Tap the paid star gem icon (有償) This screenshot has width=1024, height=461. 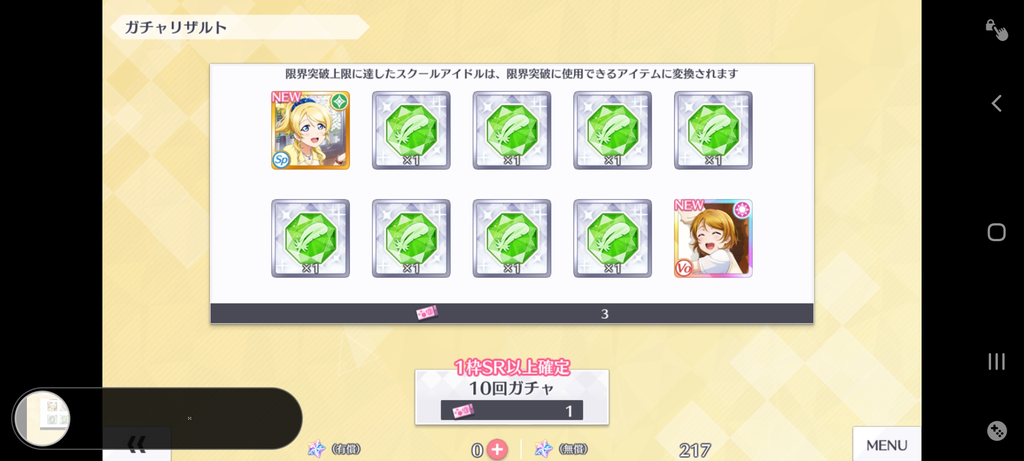[x=317, y=449]
